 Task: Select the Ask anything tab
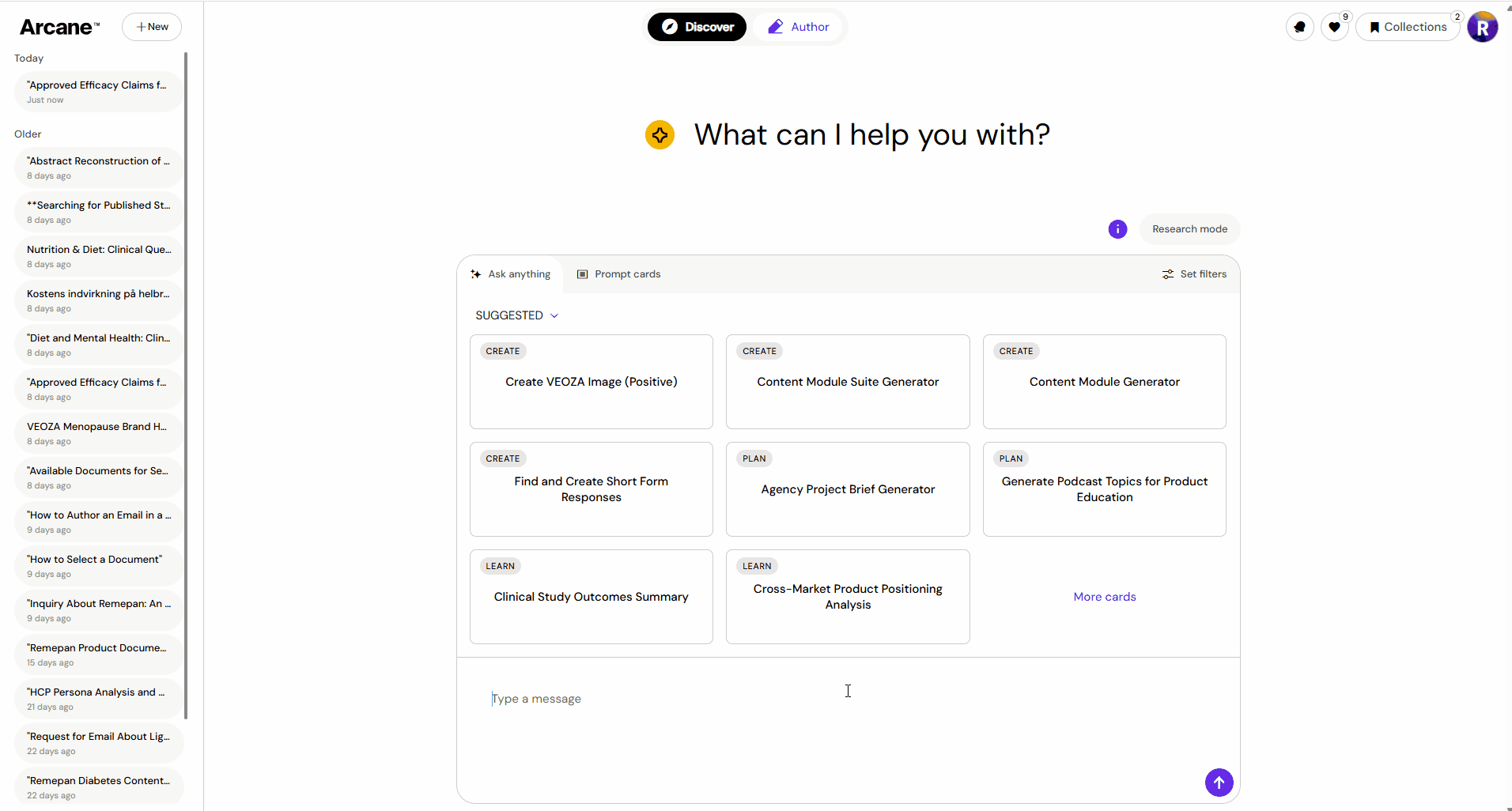[x=510, y=274]
